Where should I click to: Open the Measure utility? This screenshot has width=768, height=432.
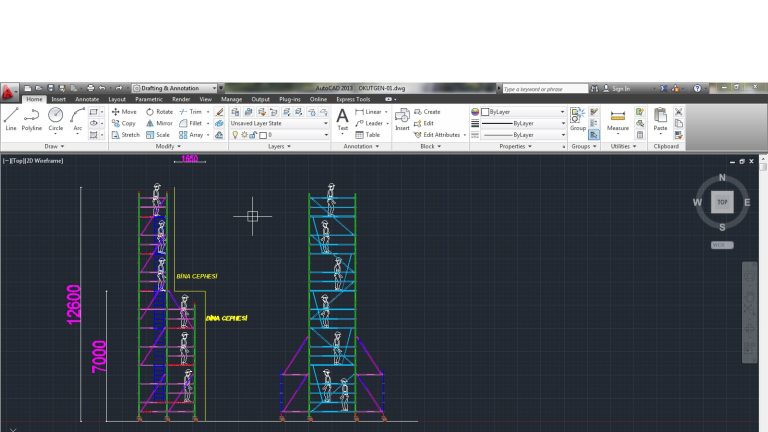pos(618,118)
